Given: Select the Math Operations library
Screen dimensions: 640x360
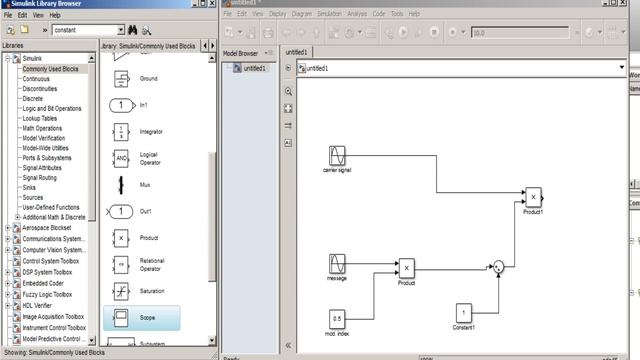Looking at the screenshot, I should click(x=42, y=128).
